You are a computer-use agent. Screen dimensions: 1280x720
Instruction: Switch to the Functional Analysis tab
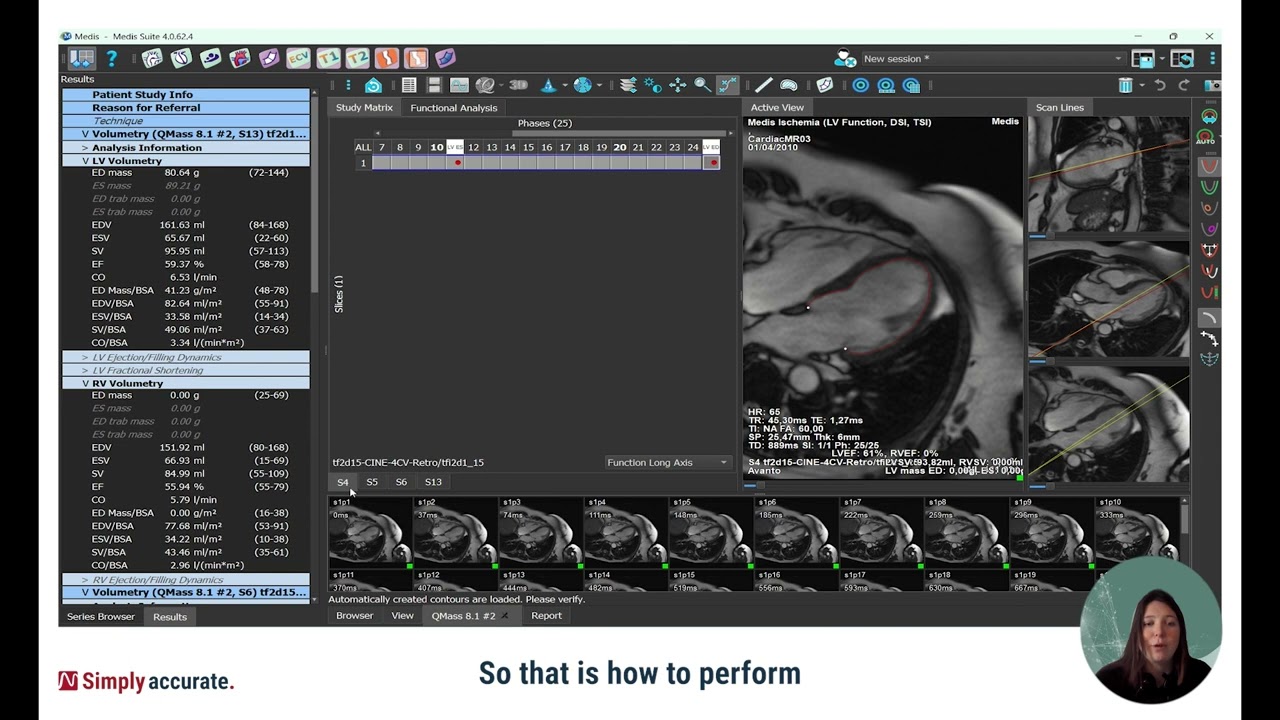pos(453,107)
